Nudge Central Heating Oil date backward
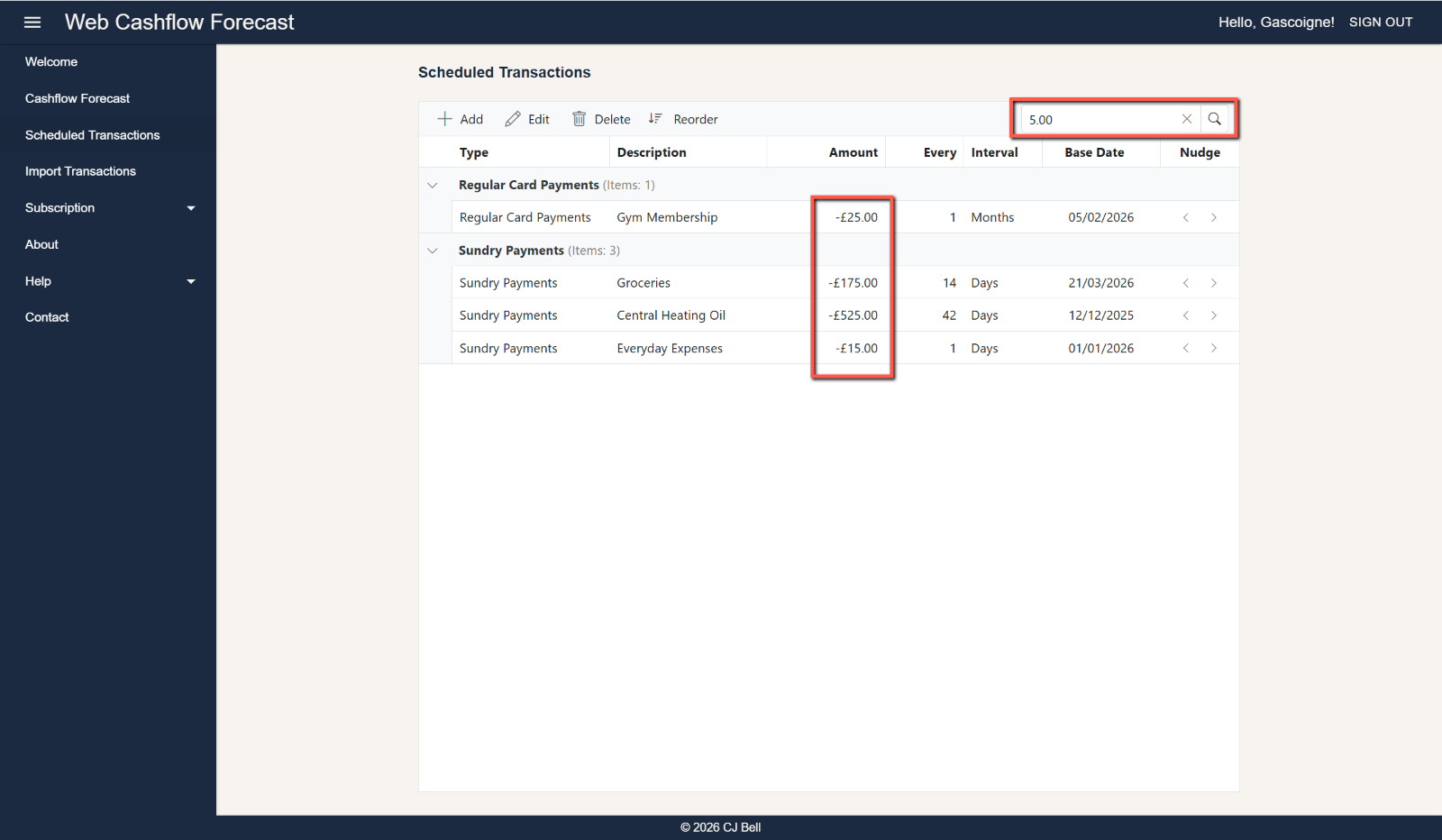The image size is (1442, 840). point(1186,315)
